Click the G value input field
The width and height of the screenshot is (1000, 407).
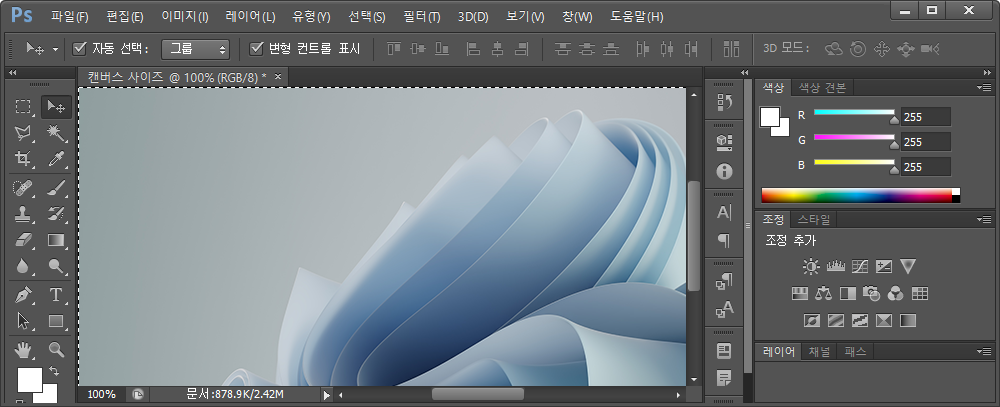point(925,142)
